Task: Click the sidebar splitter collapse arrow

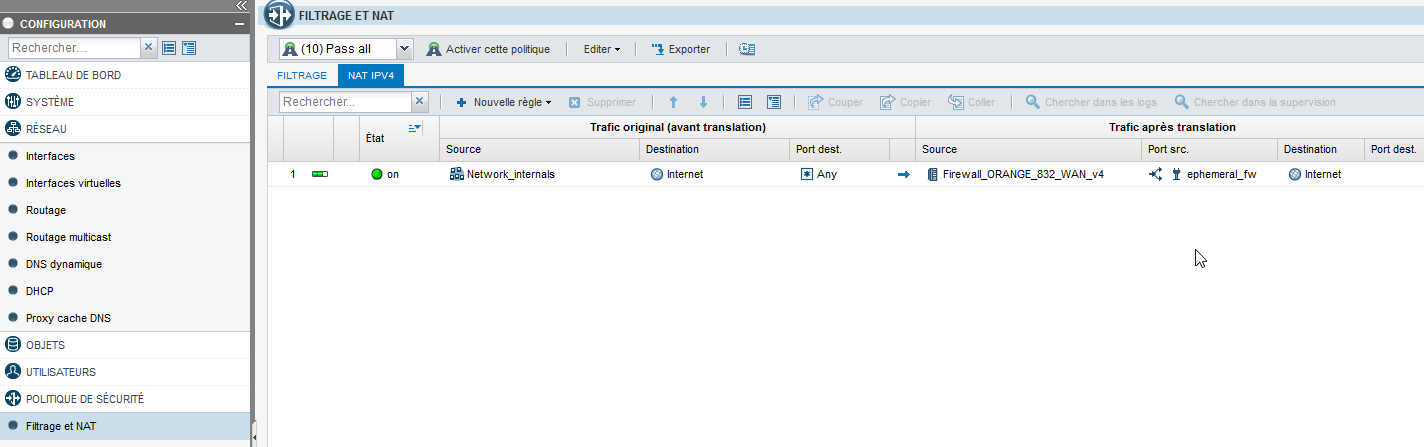Action: 254,436
